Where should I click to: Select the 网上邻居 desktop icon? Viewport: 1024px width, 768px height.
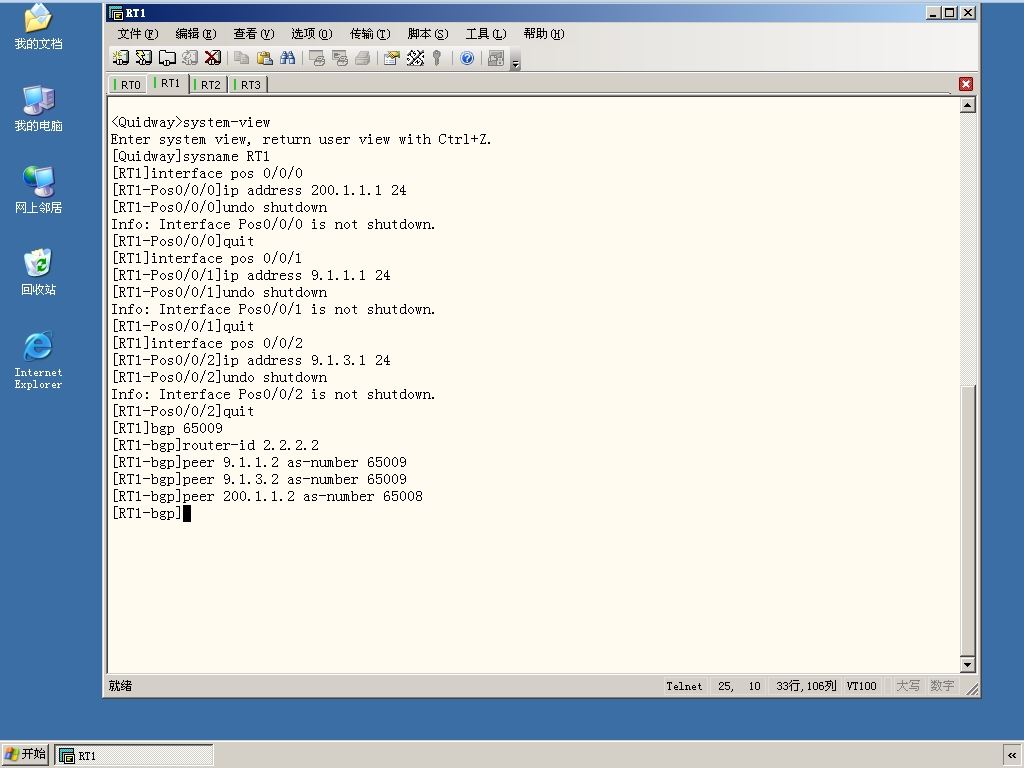(38, 190)
